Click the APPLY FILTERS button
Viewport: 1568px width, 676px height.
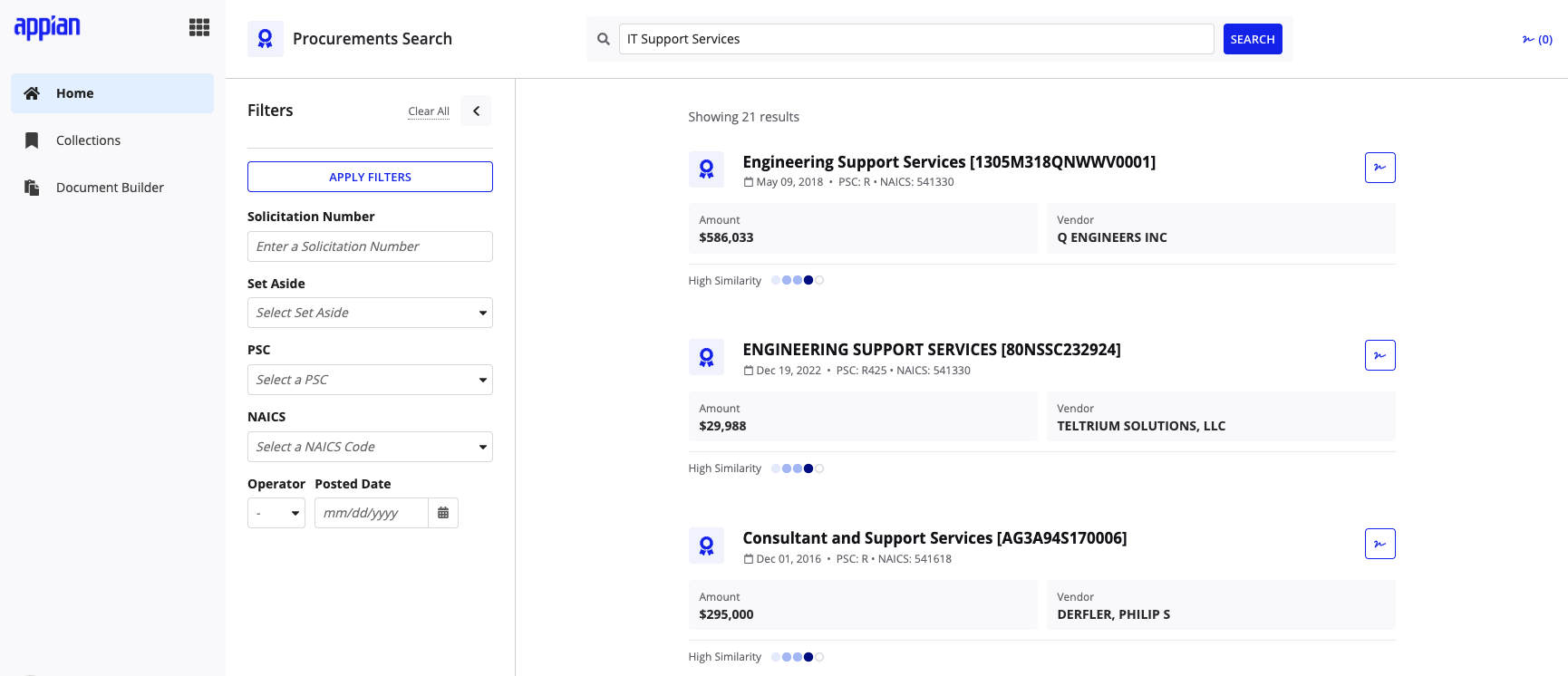[370, 177]
